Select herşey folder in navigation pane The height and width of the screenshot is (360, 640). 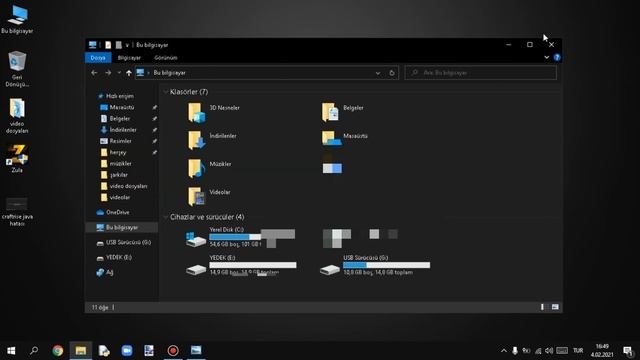118,152
